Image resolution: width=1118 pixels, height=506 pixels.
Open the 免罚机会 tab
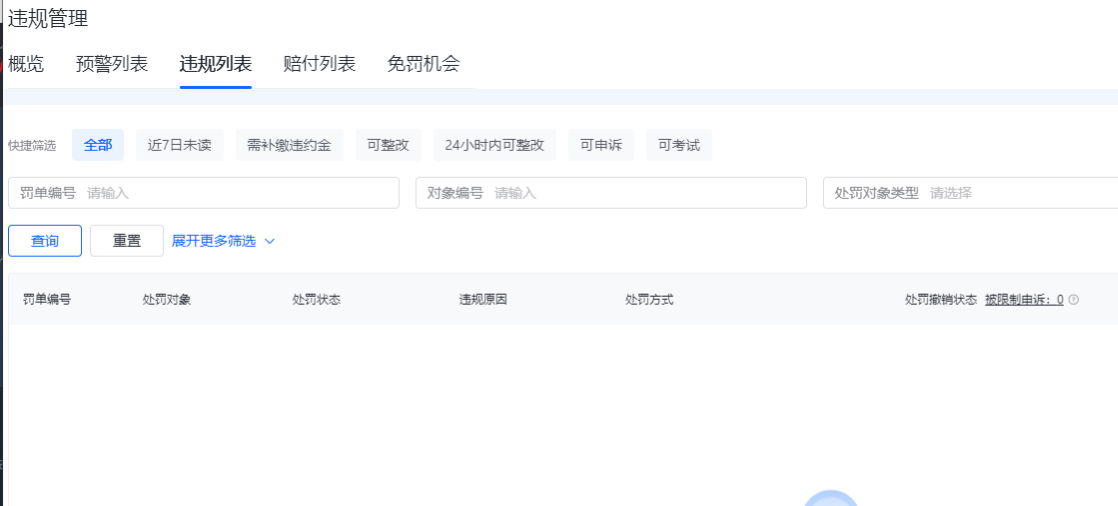click(423, 64)
